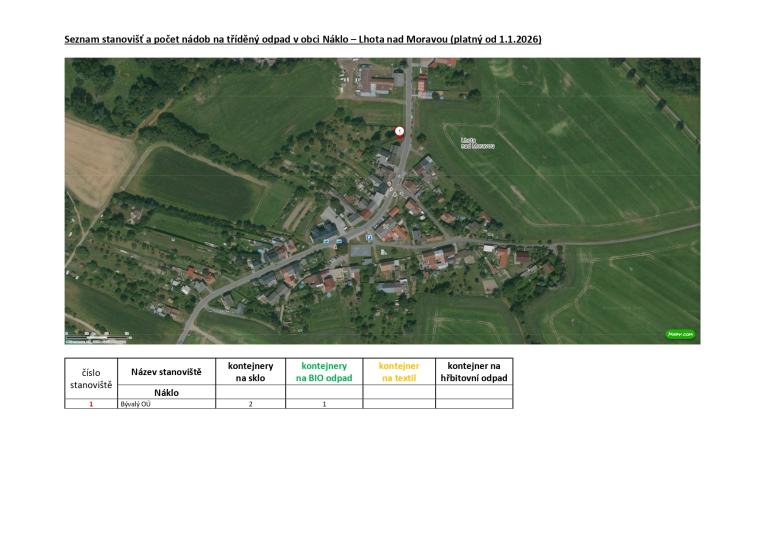Click the 'číslo stanoviště' column header
Viewport: 765px width, 540px height.
[x=91, y=378]
